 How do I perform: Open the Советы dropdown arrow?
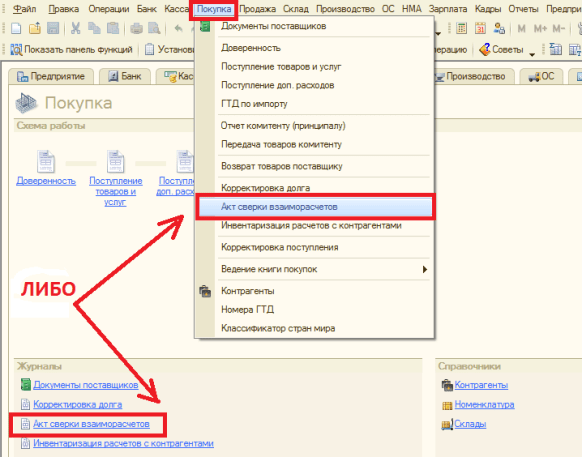point(532,54)
